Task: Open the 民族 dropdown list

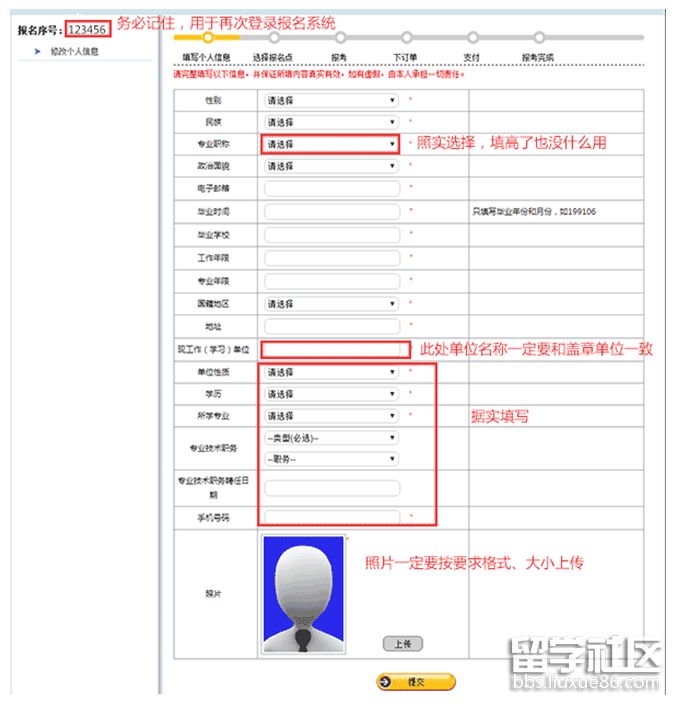Action: coord(331,122)
